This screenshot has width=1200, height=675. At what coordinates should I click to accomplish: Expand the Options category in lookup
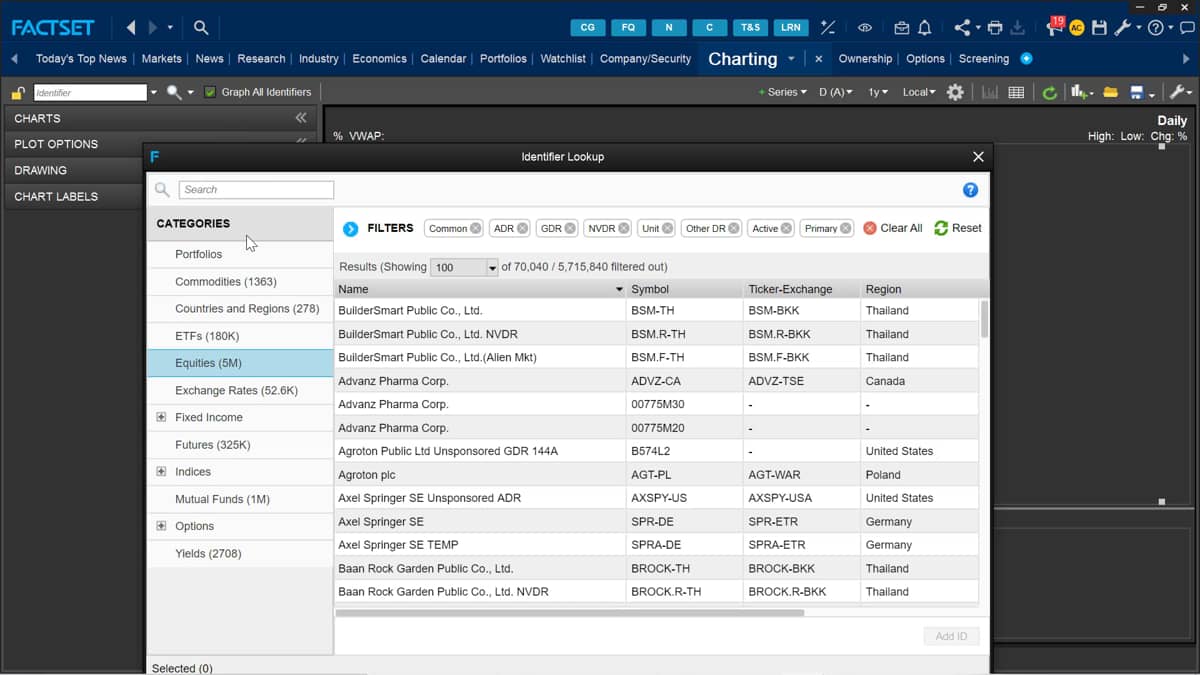tap(161, 526)
